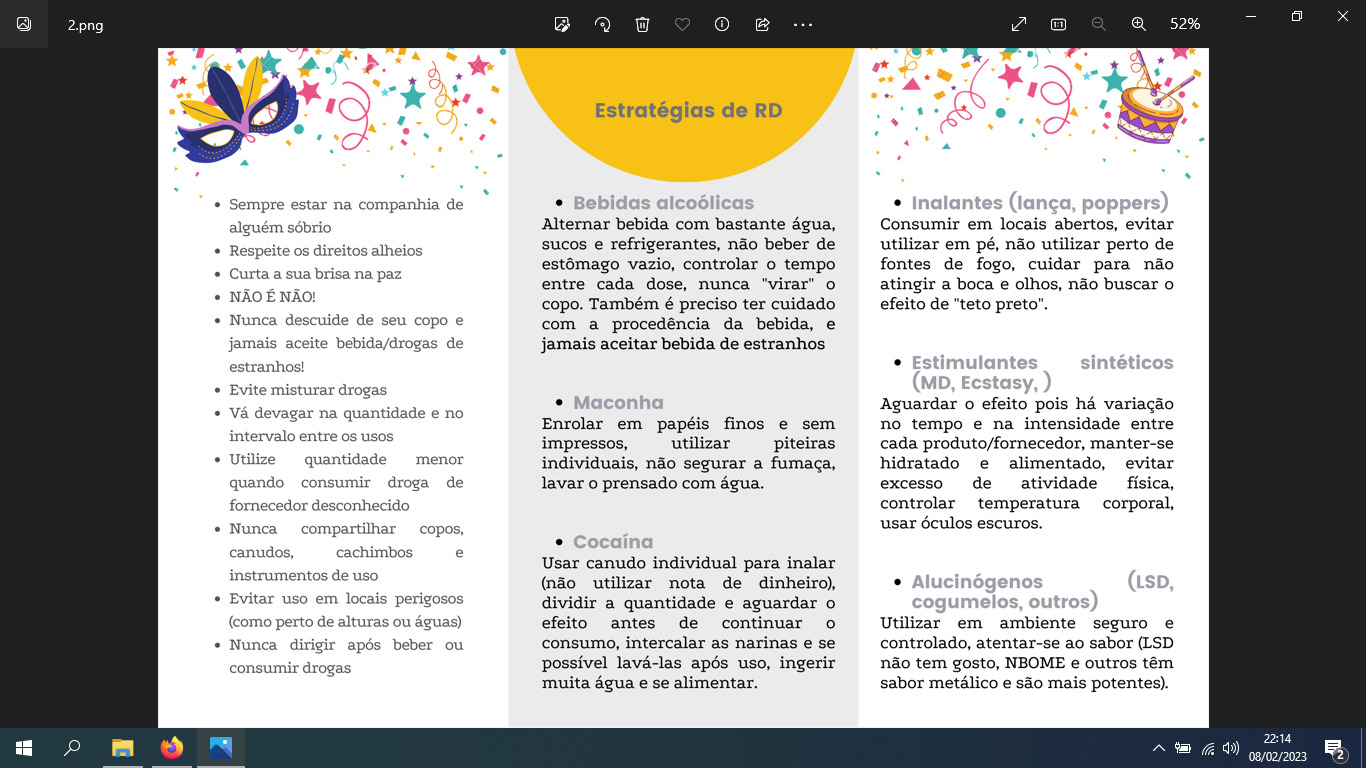Image resolution: width=1366 pixels, height=768 pixels.
Task: Click the zoom in magnifier icon
Action: click(1138, 24)
